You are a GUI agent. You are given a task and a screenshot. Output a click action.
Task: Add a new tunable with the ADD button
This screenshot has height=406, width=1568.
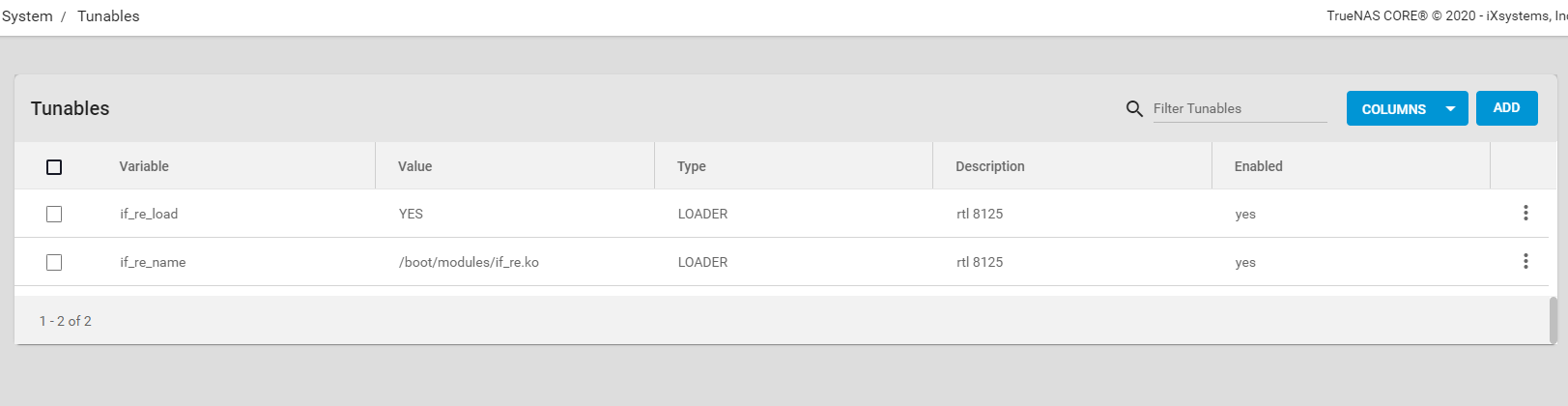click(1506, 108)
